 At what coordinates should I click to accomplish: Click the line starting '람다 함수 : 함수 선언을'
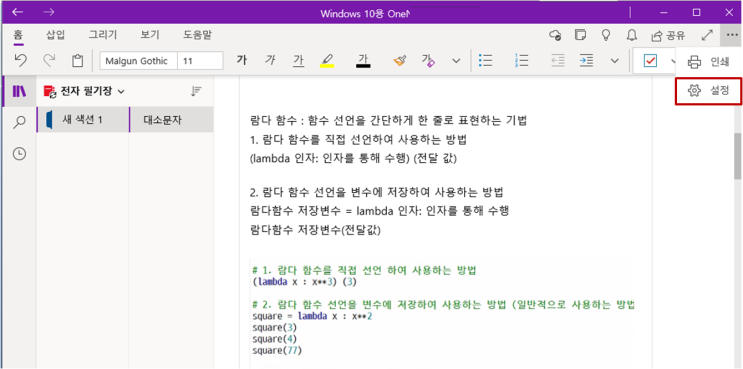click(x=388, y=120)
